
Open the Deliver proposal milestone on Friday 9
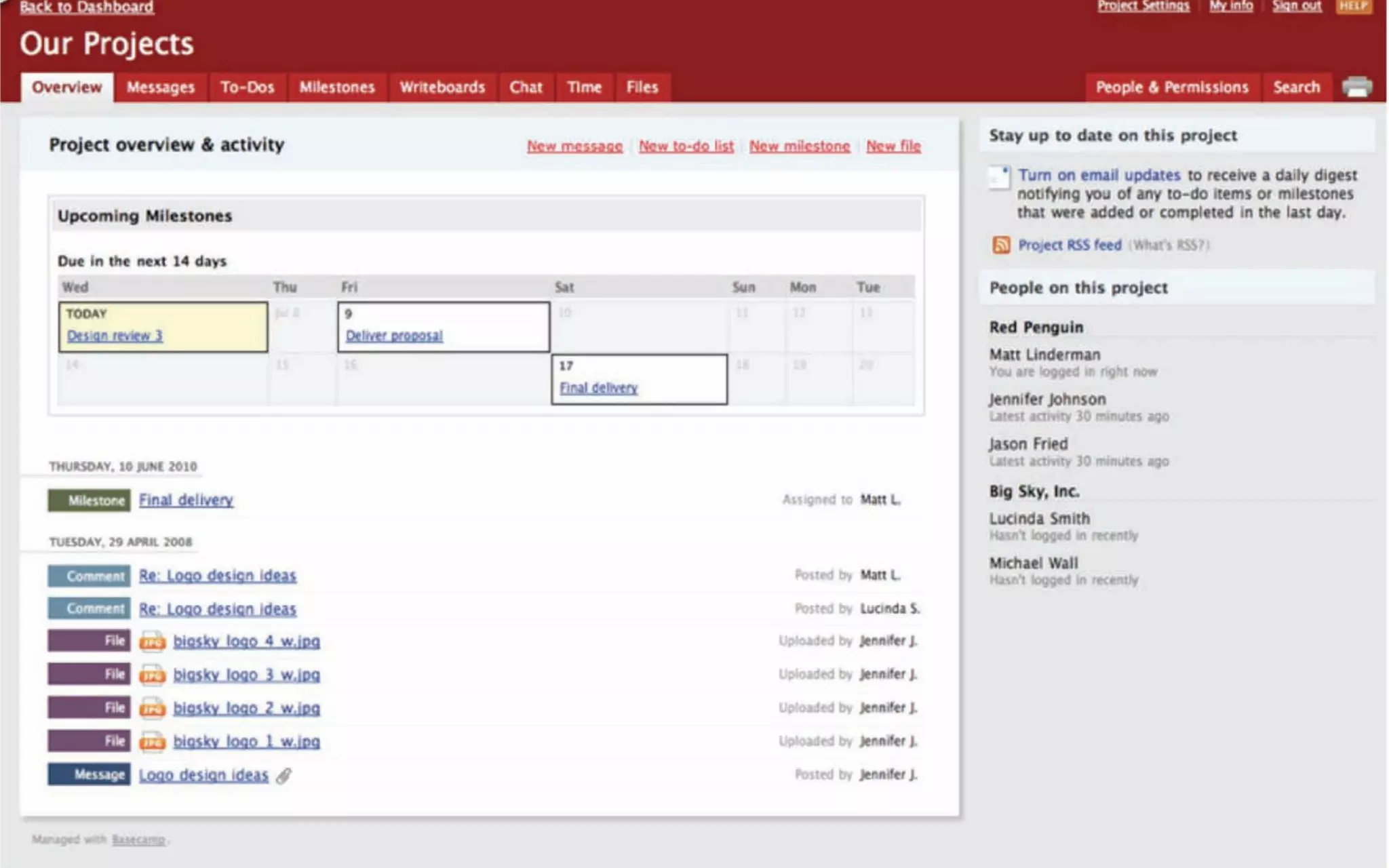394,336
